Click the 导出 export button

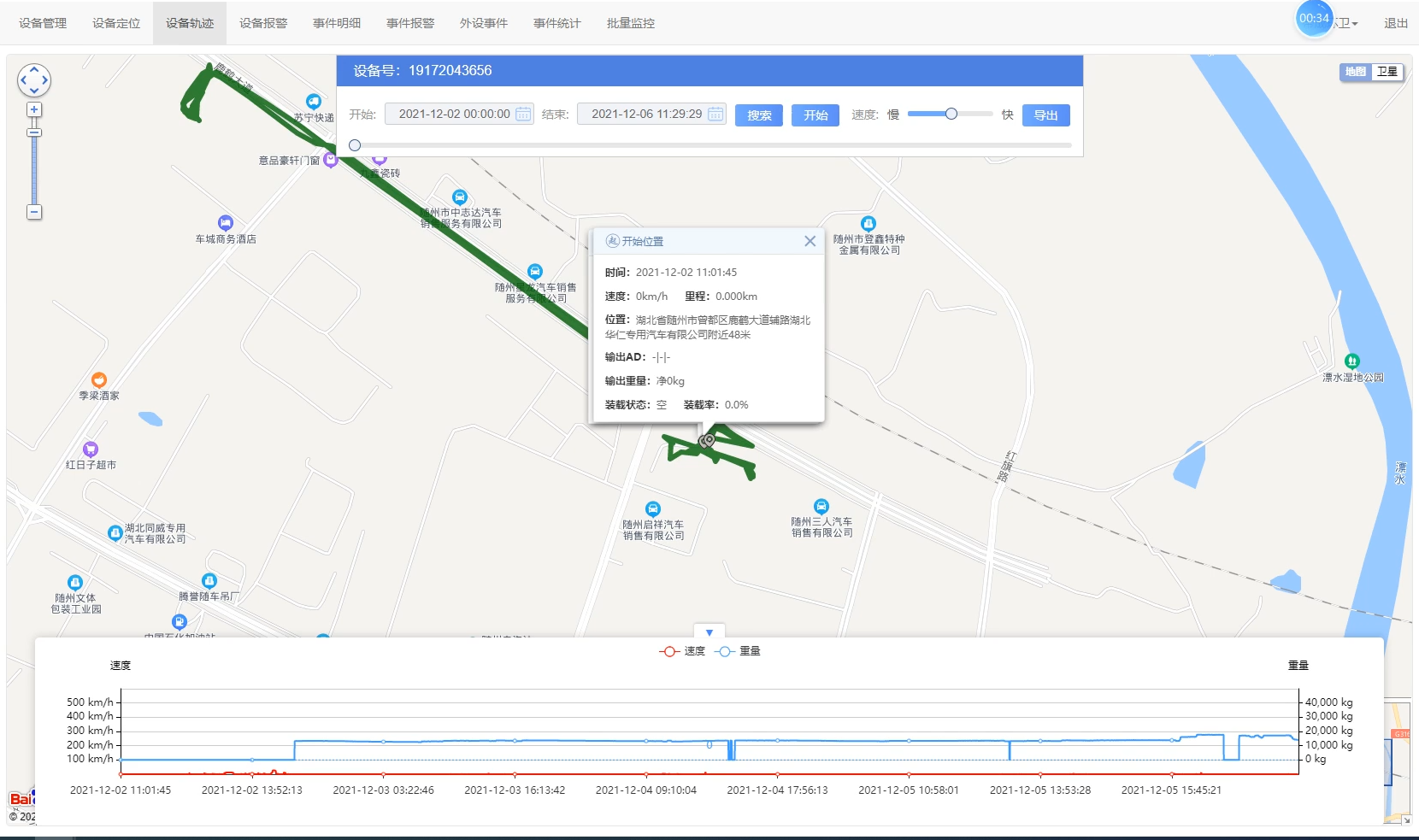tap(1045, 115)
